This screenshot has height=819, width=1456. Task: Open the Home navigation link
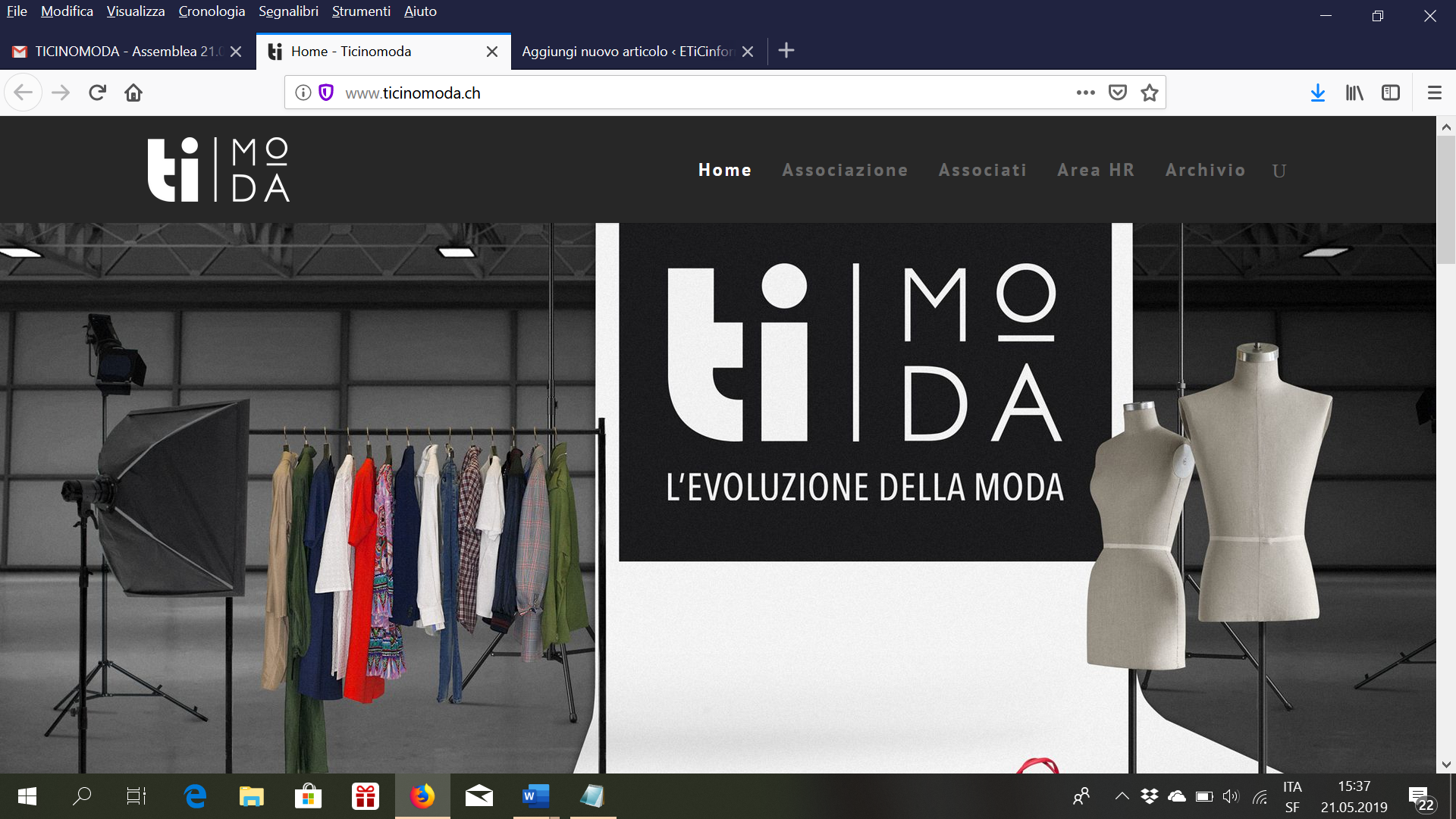(x=725, y=170)
